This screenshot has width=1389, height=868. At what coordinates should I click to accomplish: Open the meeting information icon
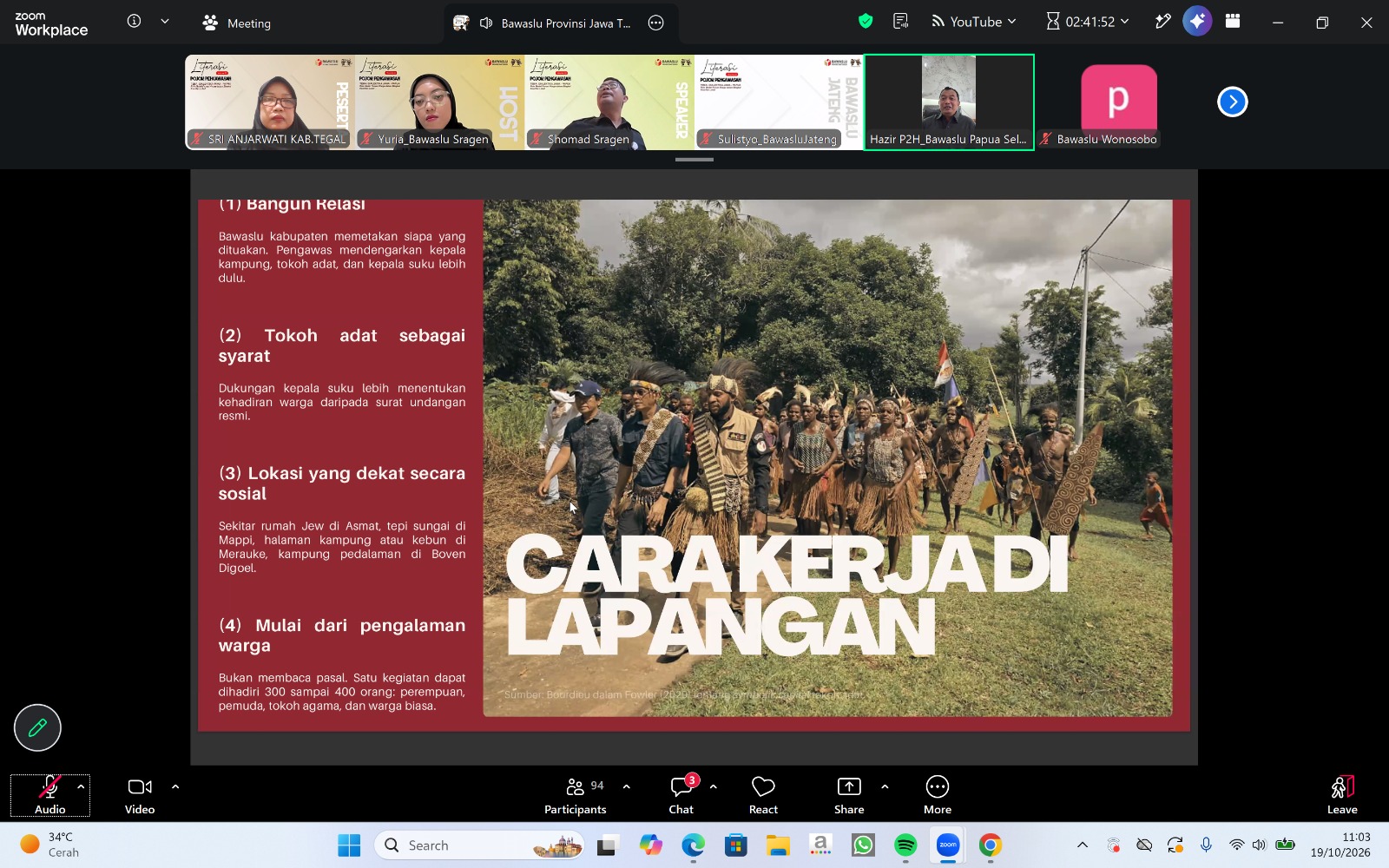[134, 22]
